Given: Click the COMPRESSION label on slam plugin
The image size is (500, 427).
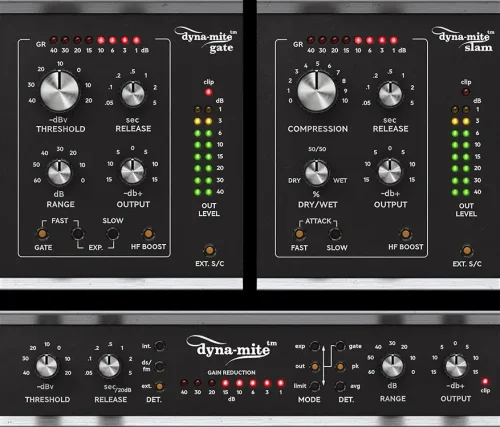Looking at the screenshot, I should [318, 129].
